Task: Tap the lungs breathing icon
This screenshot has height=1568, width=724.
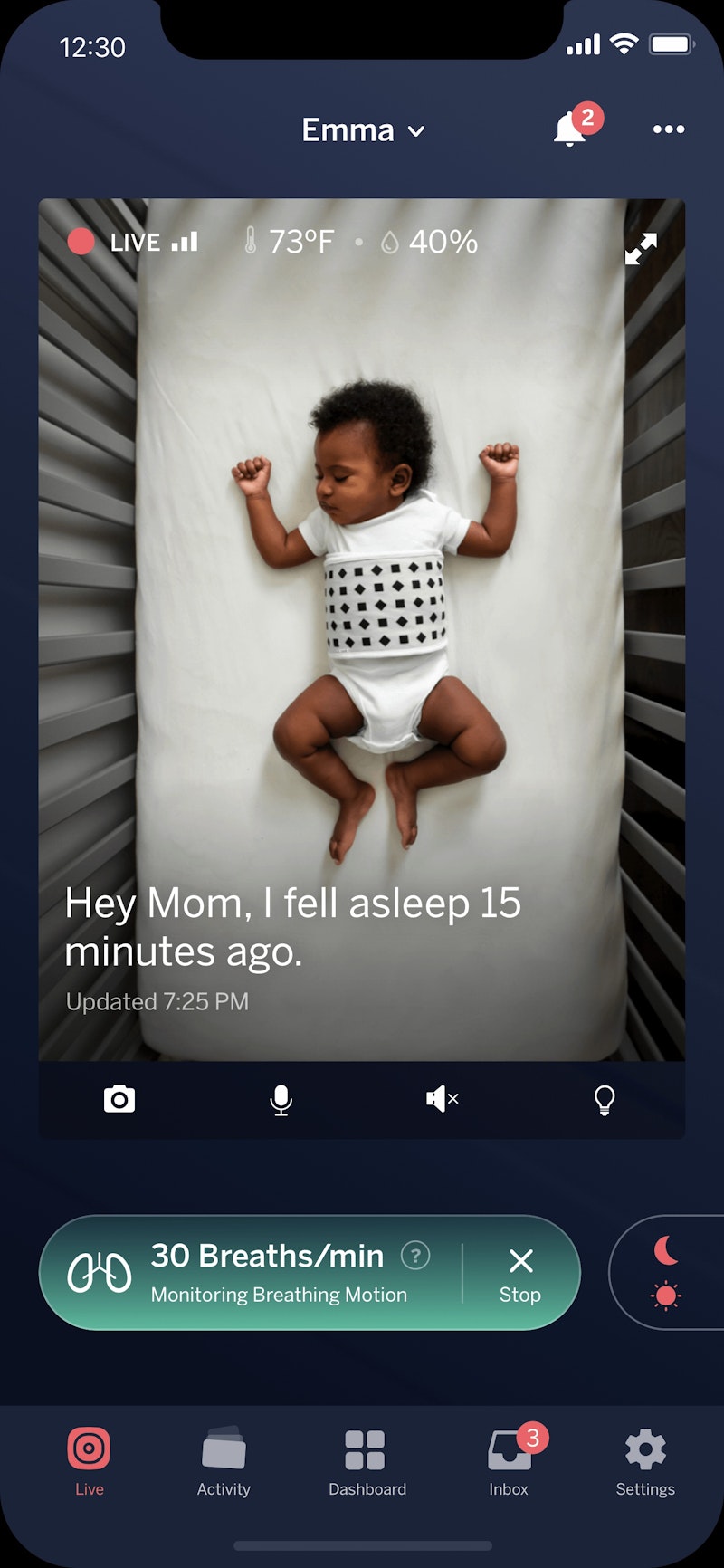Action: point(100,1273)
